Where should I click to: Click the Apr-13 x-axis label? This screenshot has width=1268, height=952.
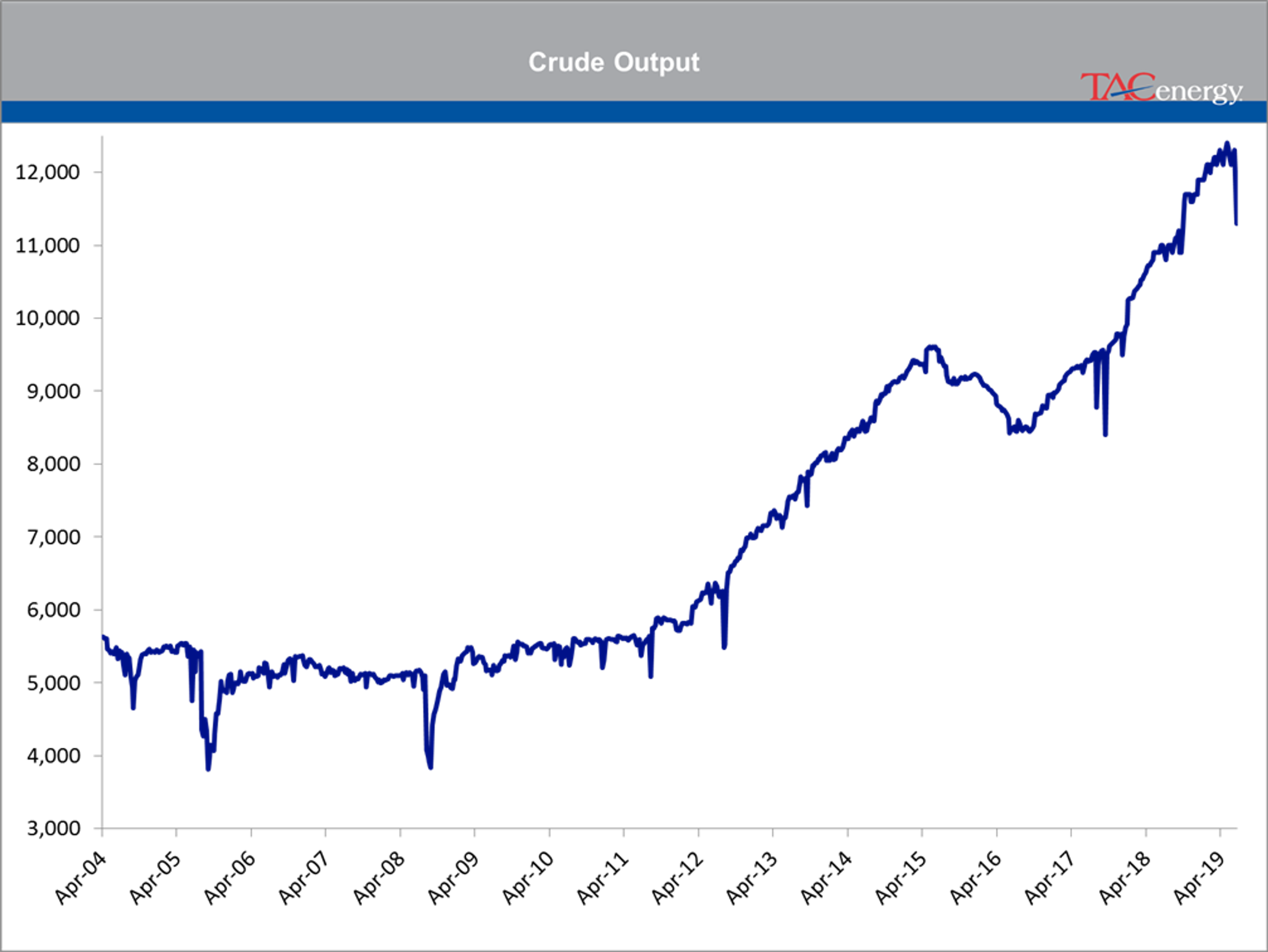coord(752,878)
